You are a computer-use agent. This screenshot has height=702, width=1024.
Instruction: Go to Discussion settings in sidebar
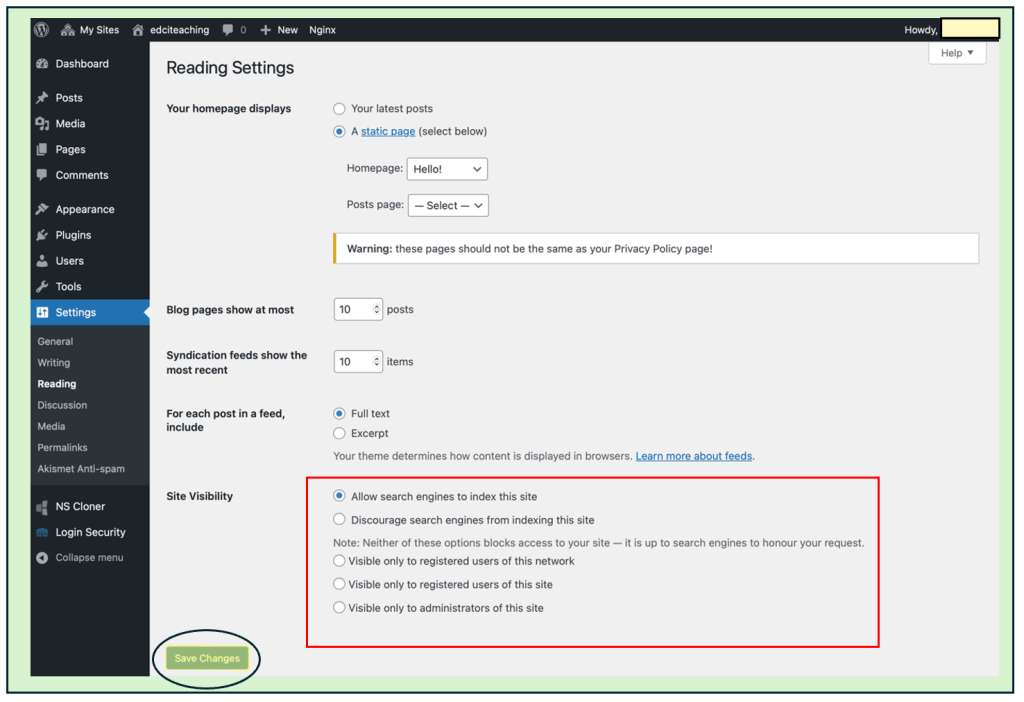pos(63,405)
